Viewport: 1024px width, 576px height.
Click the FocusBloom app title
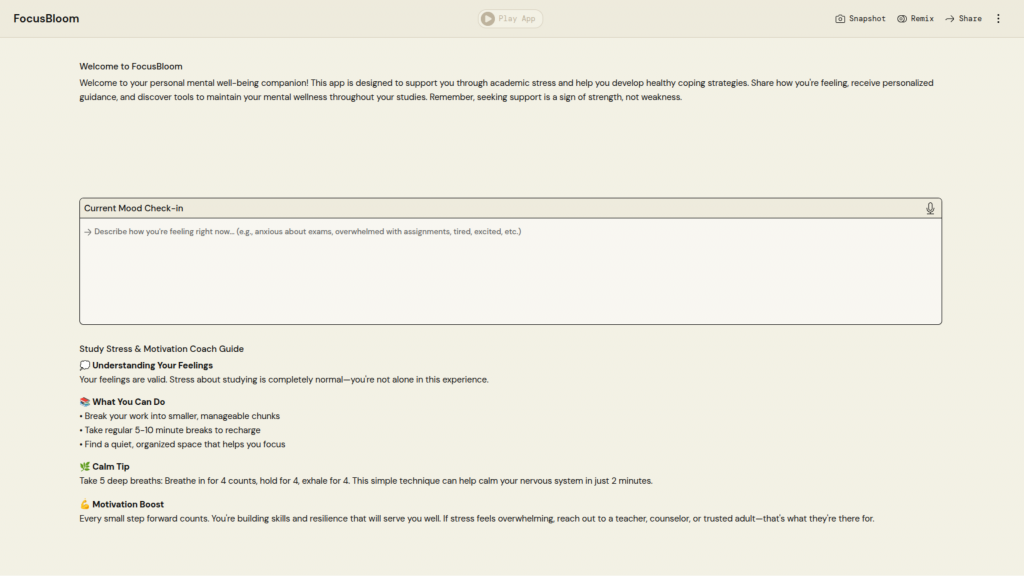click(46, 19)
